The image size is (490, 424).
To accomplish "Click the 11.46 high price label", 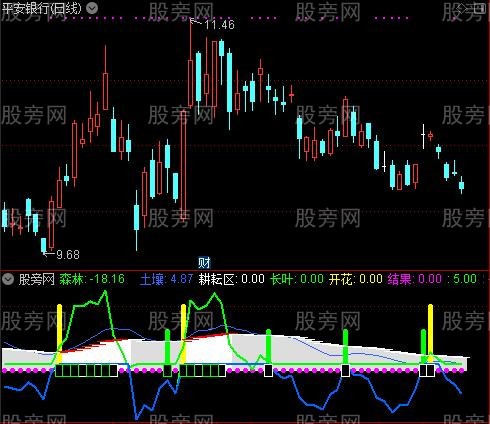I will click(x=219, y=24).
